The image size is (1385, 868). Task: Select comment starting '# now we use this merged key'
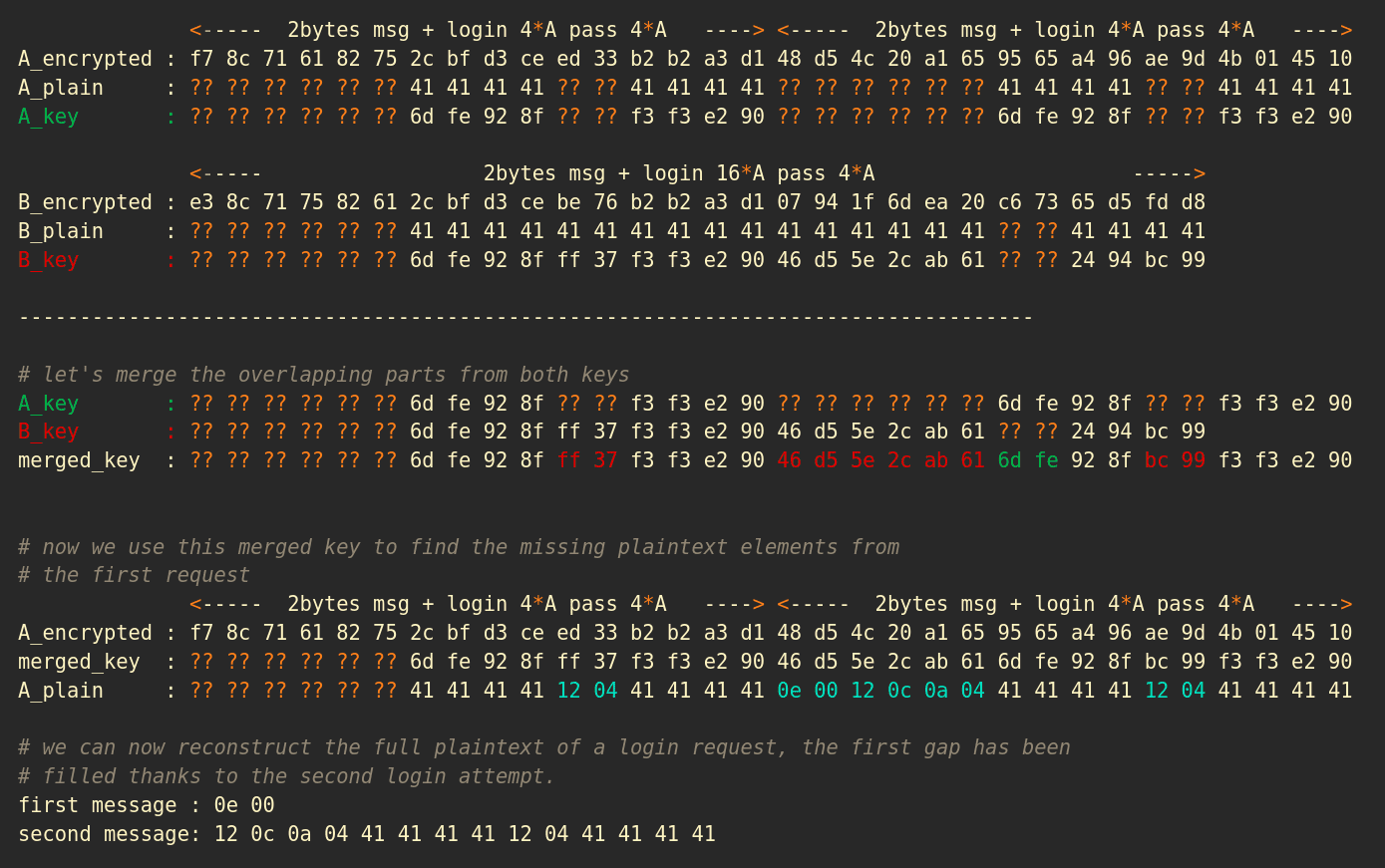coord(459,547)
